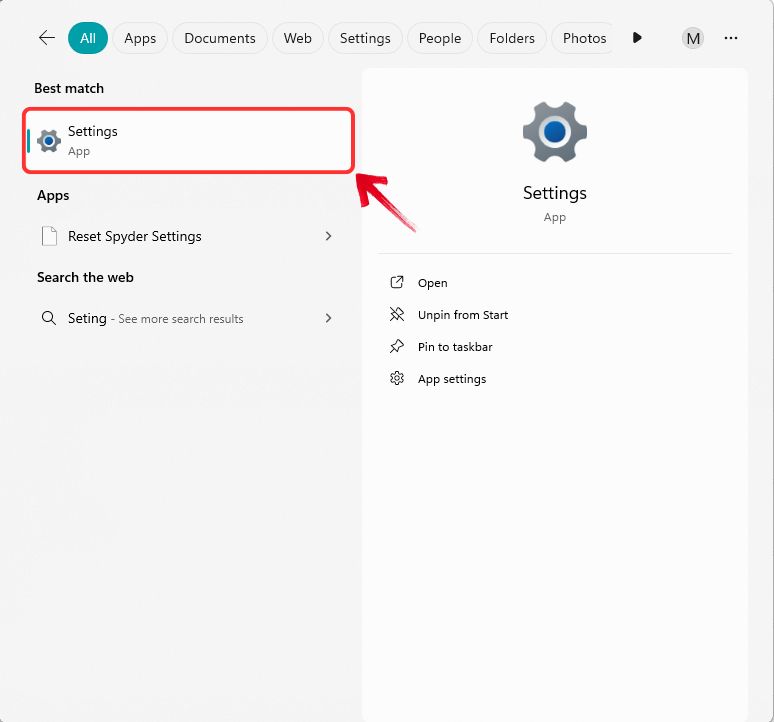Image resolution: width=774 pixels, height=722 pixels.
Task: Switch to the People filter tab
Action: pyautogui.click(x=440, y=38)
